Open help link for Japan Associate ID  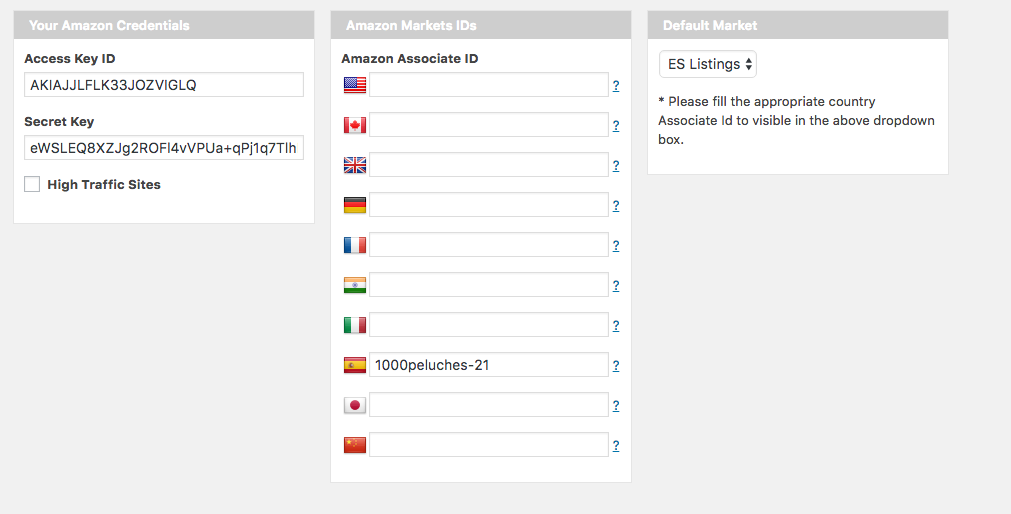[x=616, y=406]
